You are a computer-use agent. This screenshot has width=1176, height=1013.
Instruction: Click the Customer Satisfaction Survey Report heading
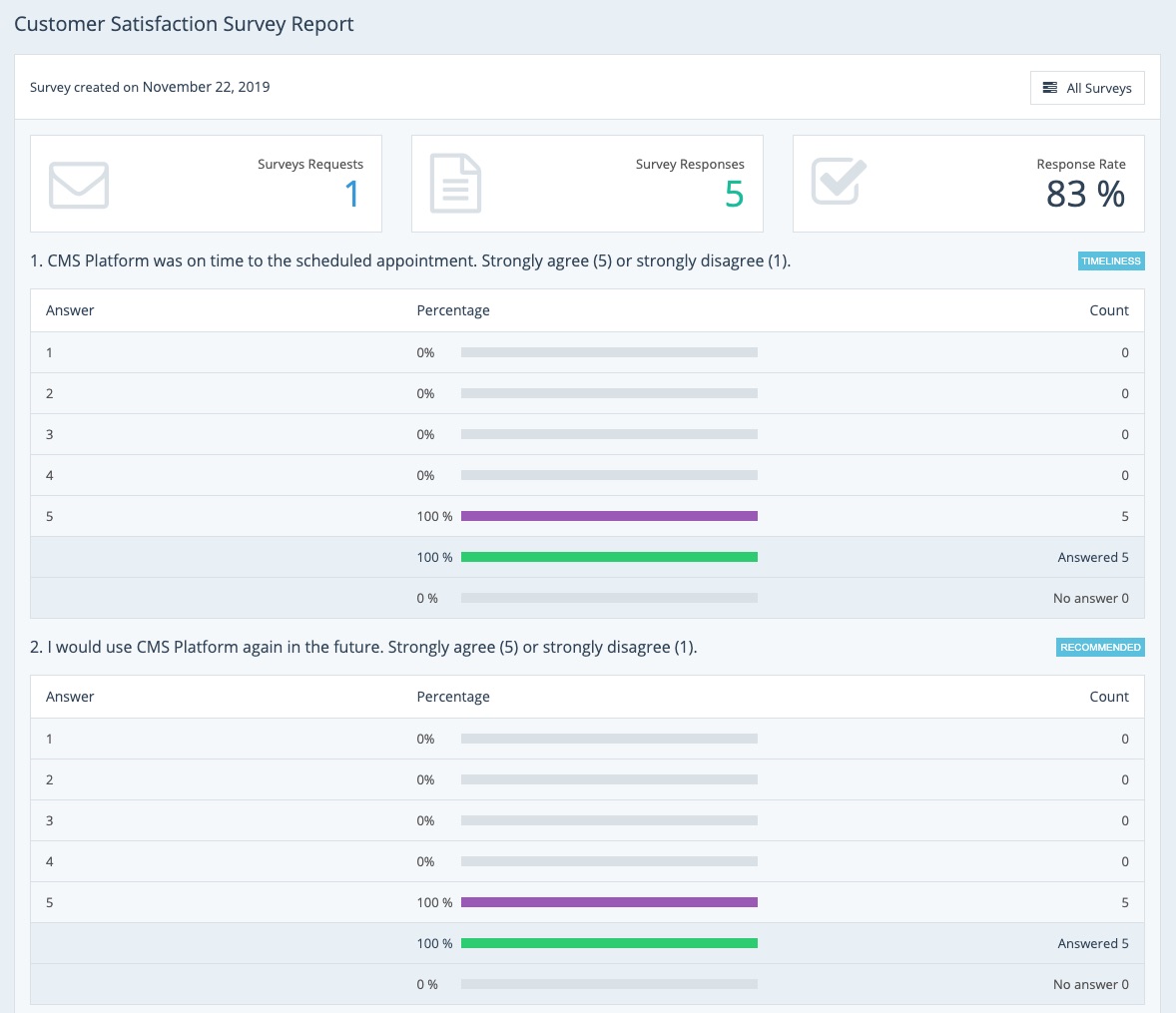[184, 24]
